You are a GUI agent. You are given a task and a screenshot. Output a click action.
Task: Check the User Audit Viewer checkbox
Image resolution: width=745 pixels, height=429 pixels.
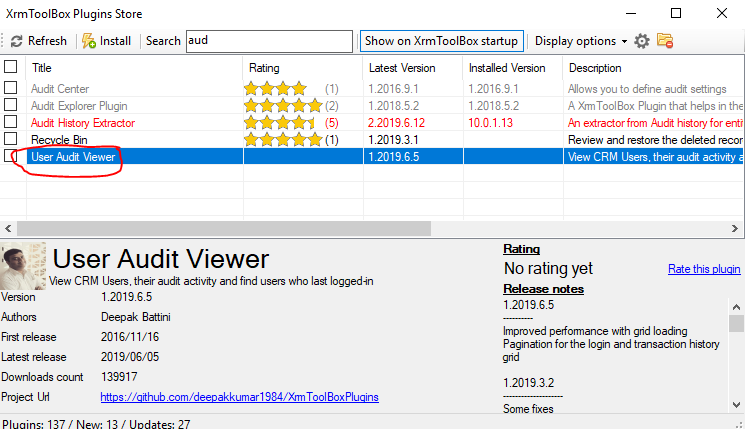(10, 156)
